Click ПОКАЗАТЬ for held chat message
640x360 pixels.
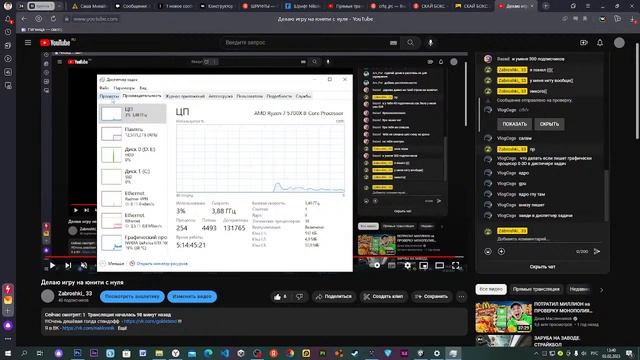514,124
